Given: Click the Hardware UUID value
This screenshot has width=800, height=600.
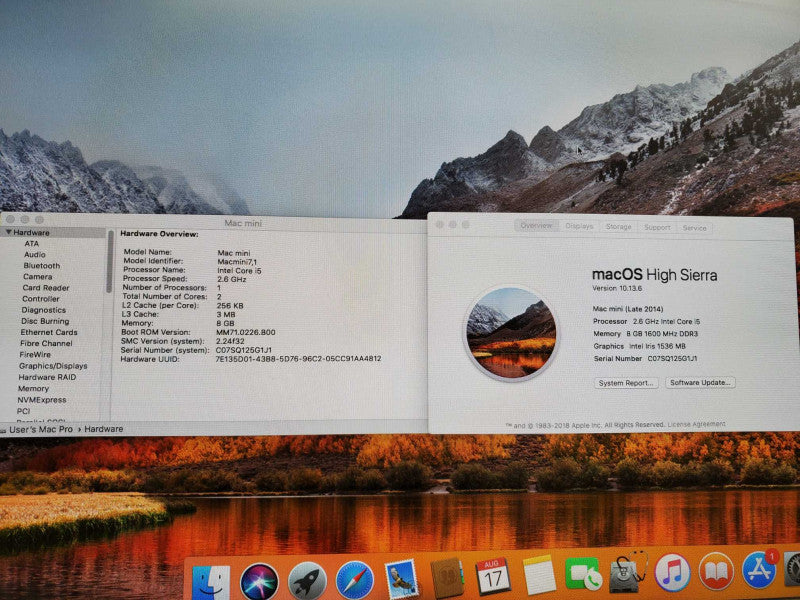Looking at the screenshot, I should pyautogui.click(x=298, y=359).
